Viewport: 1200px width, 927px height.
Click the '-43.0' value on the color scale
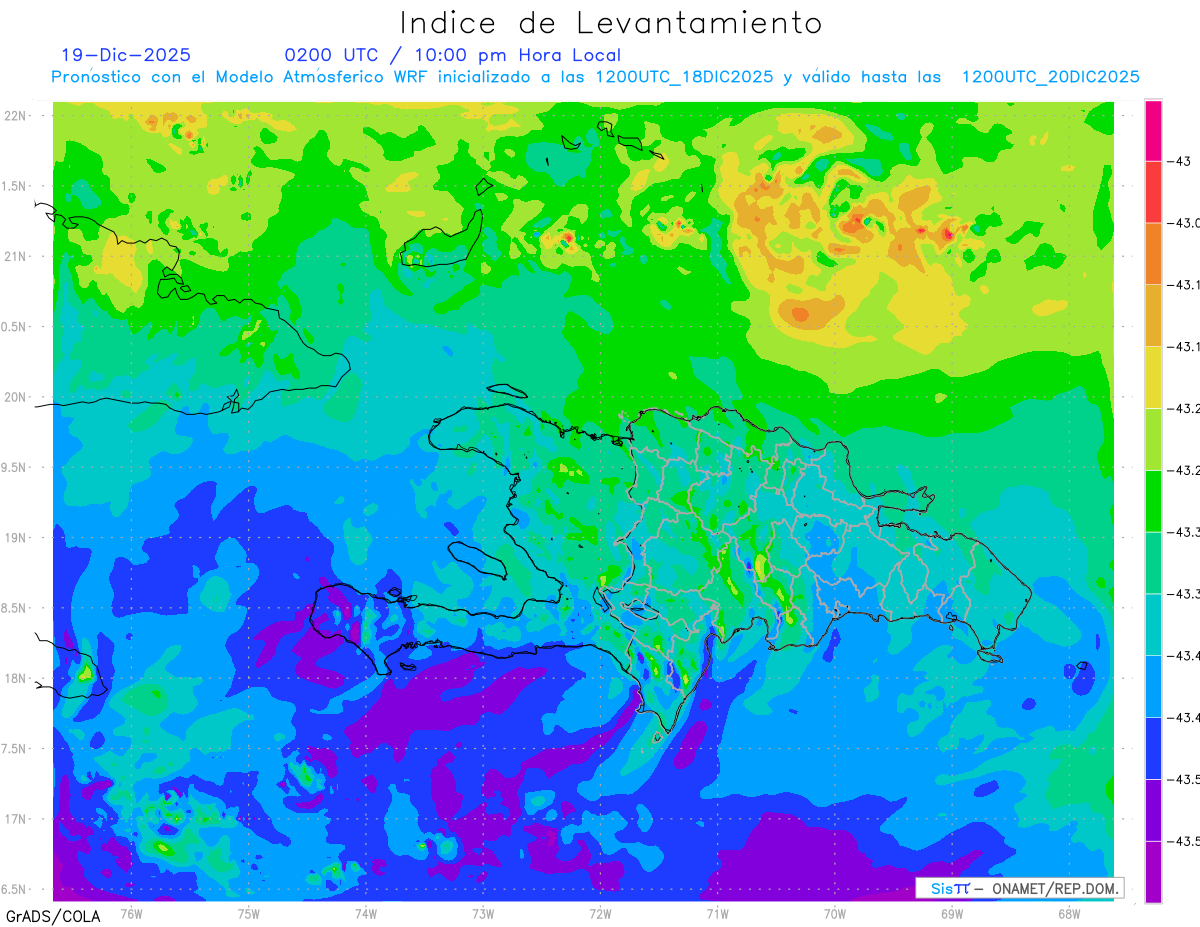[1183, 223]
